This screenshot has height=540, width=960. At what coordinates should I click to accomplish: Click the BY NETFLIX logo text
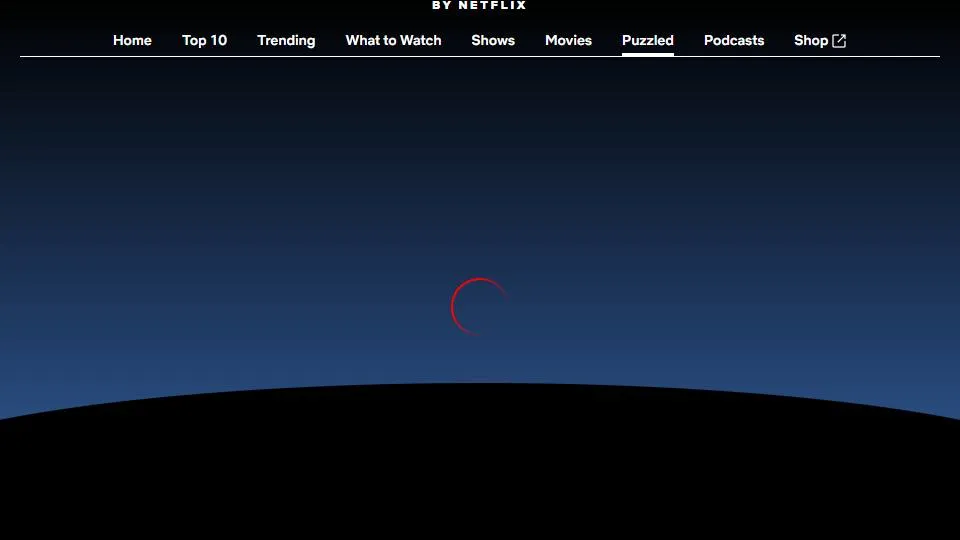(479, 5)
